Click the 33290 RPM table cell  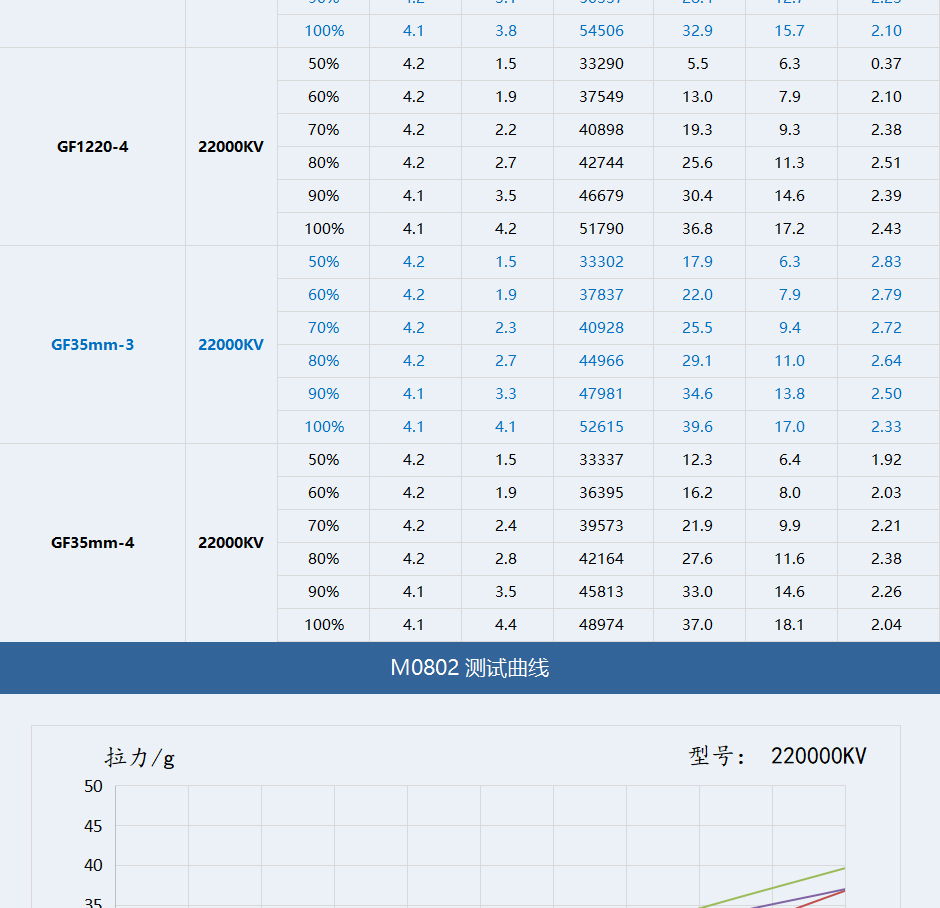pos(601,63)
